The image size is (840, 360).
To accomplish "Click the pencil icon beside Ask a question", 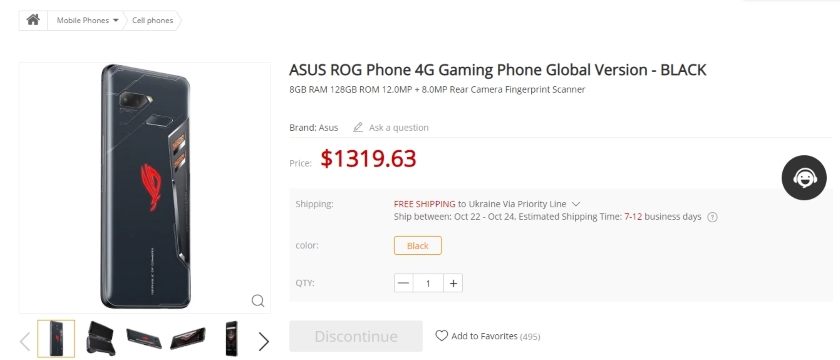I will (357, 128).
